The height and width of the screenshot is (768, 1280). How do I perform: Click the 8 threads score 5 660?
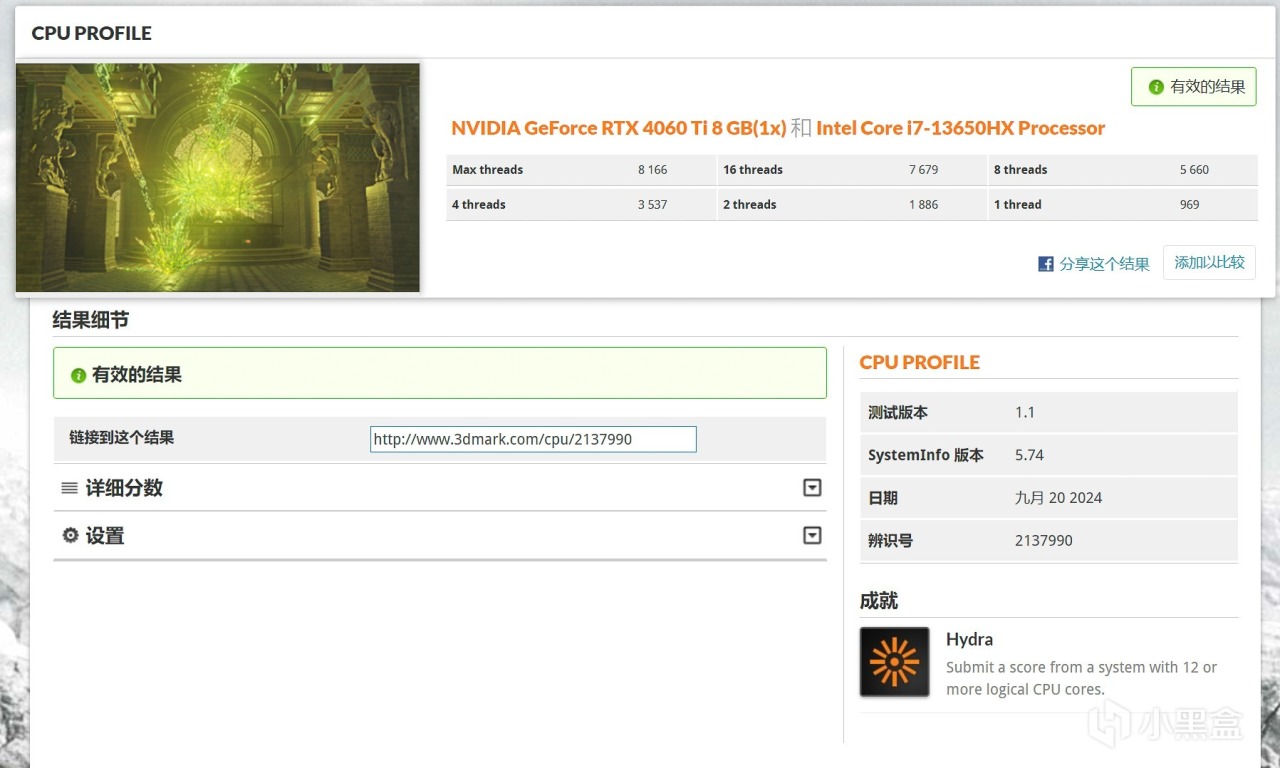coord(1194,170)
